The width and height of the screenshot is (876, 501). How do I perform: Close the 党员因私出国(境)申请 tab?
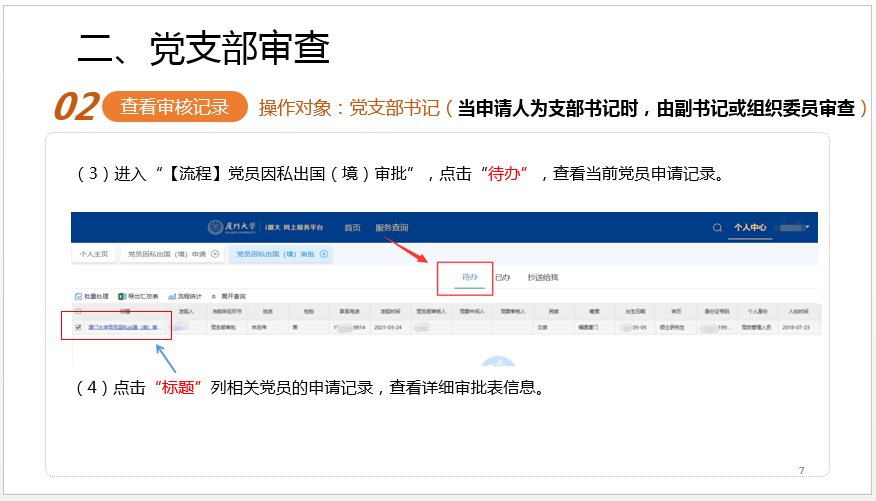coord(215,254)
